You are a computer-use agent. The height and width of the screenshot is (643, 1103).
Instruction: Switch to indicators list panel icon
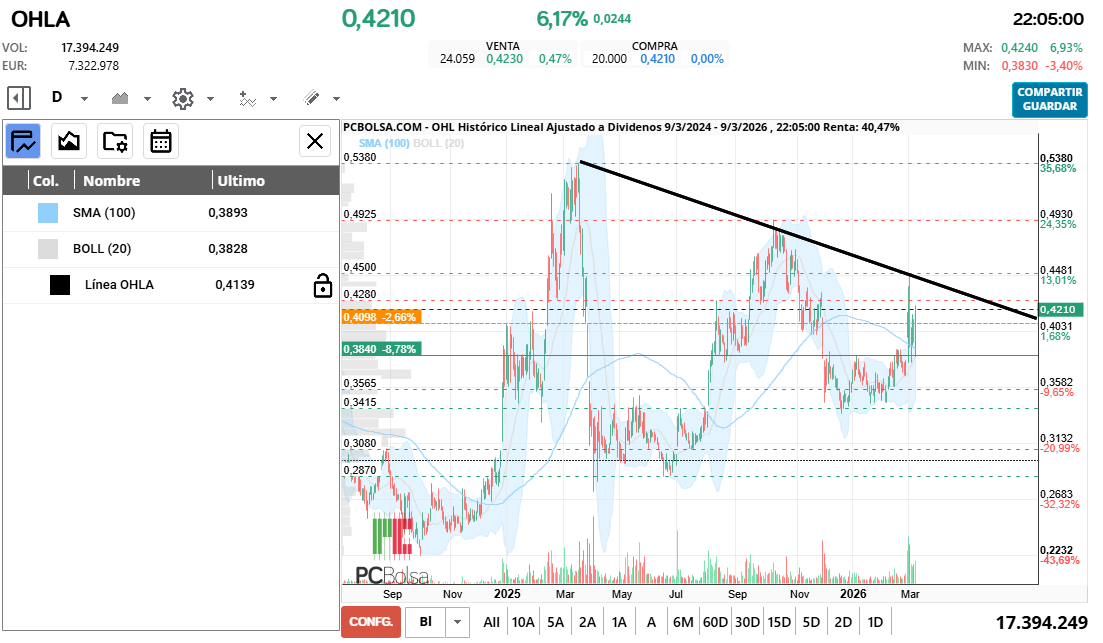click(x=24, y=141)
